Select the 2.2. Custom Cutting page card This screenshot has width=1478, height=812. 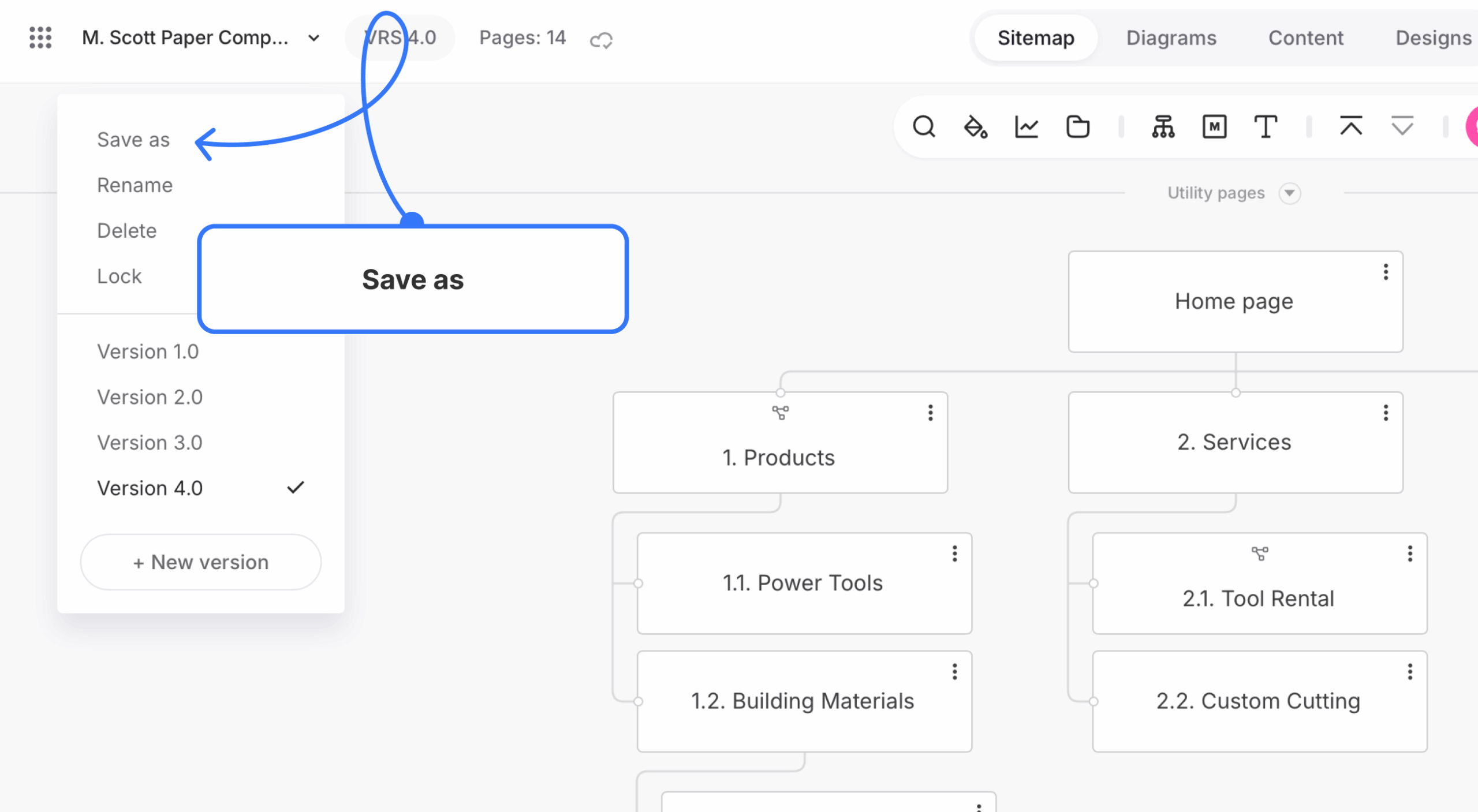click(x=1260, y=701)
